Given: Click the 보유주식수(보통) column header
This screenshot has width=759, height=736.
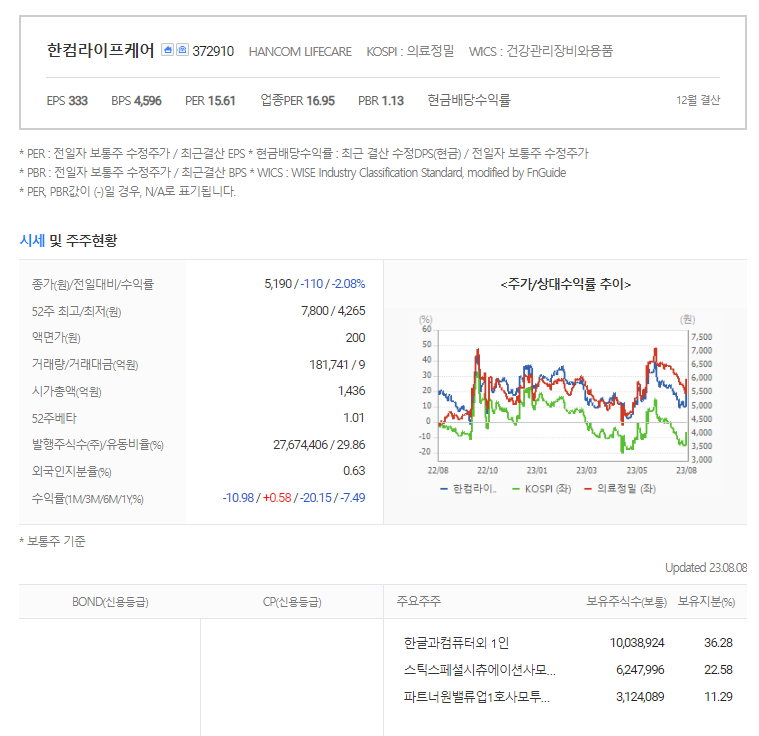Looking at the screenshot, I should tap(626, 602).
